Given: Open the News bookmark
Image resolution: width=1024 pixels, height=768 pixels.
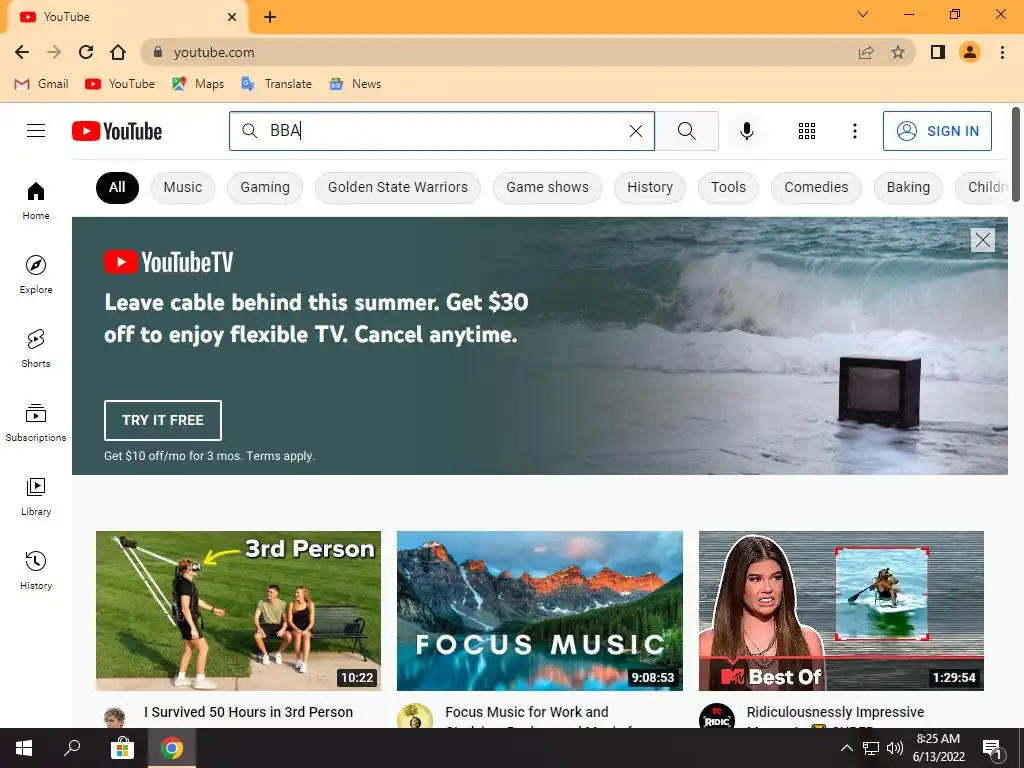Looking at the screenshot, I should tap(355, 84).
